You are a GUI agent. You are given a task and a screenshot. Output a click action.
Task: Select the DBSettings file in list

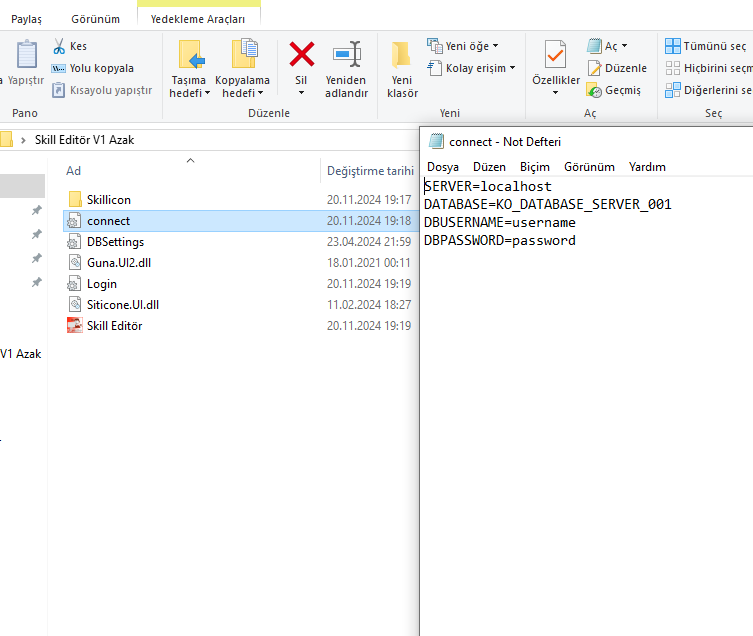[x=115, y=242]
